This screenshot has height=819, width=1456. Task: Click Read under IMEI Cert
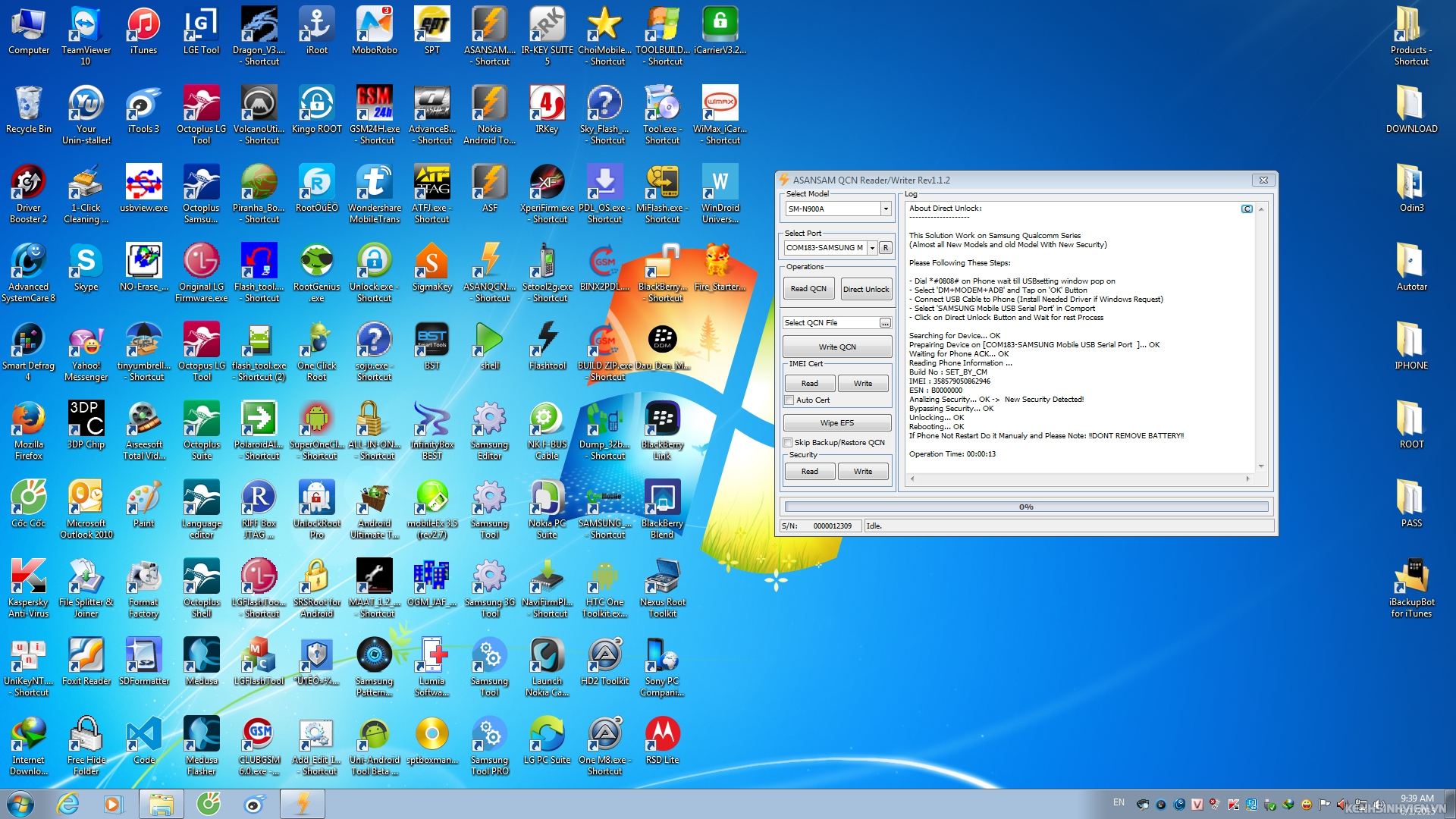[x=810, y=384]
